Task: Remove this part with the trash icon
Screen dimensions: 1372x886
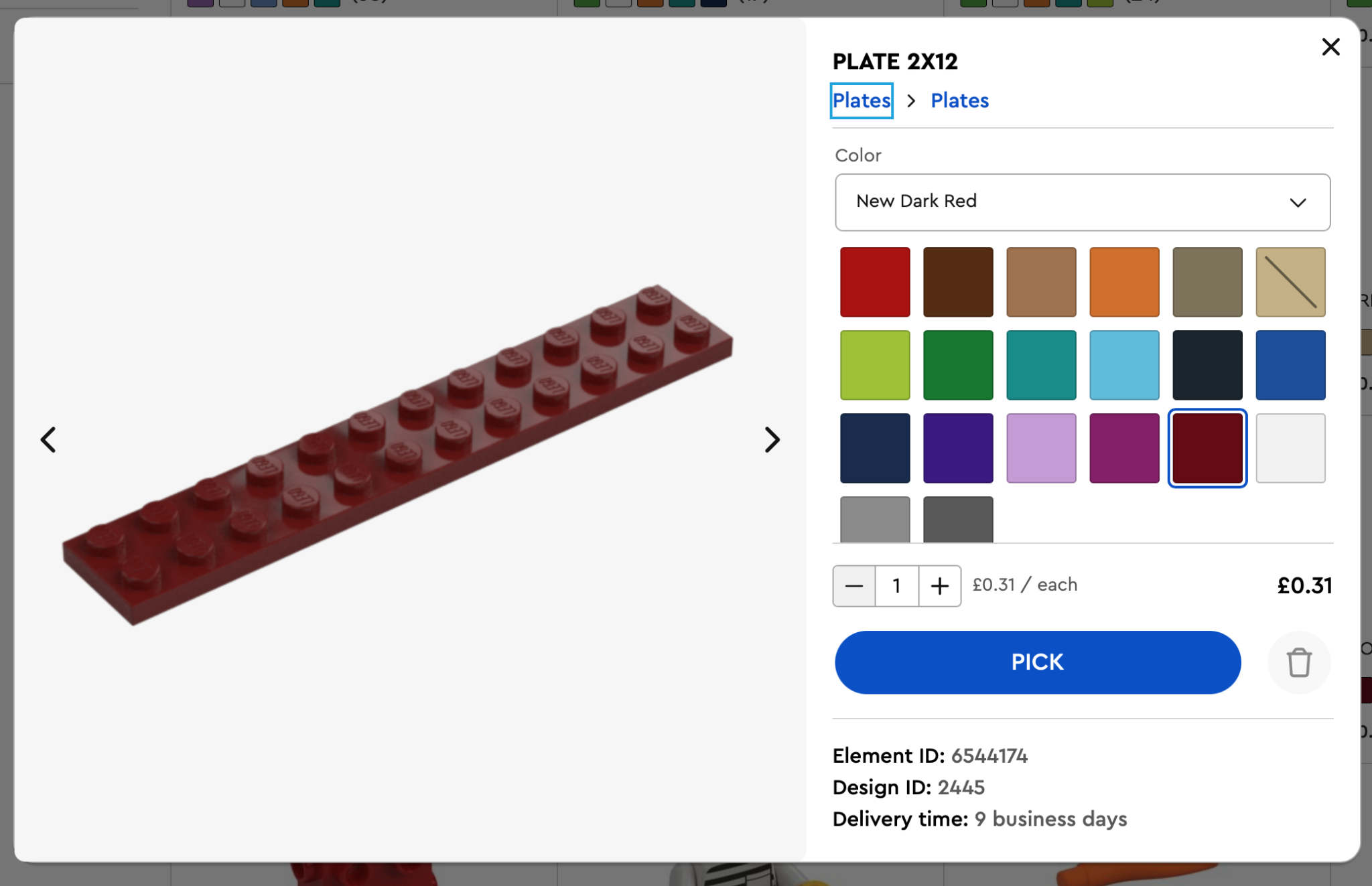Action: [x=1298, y=662]
